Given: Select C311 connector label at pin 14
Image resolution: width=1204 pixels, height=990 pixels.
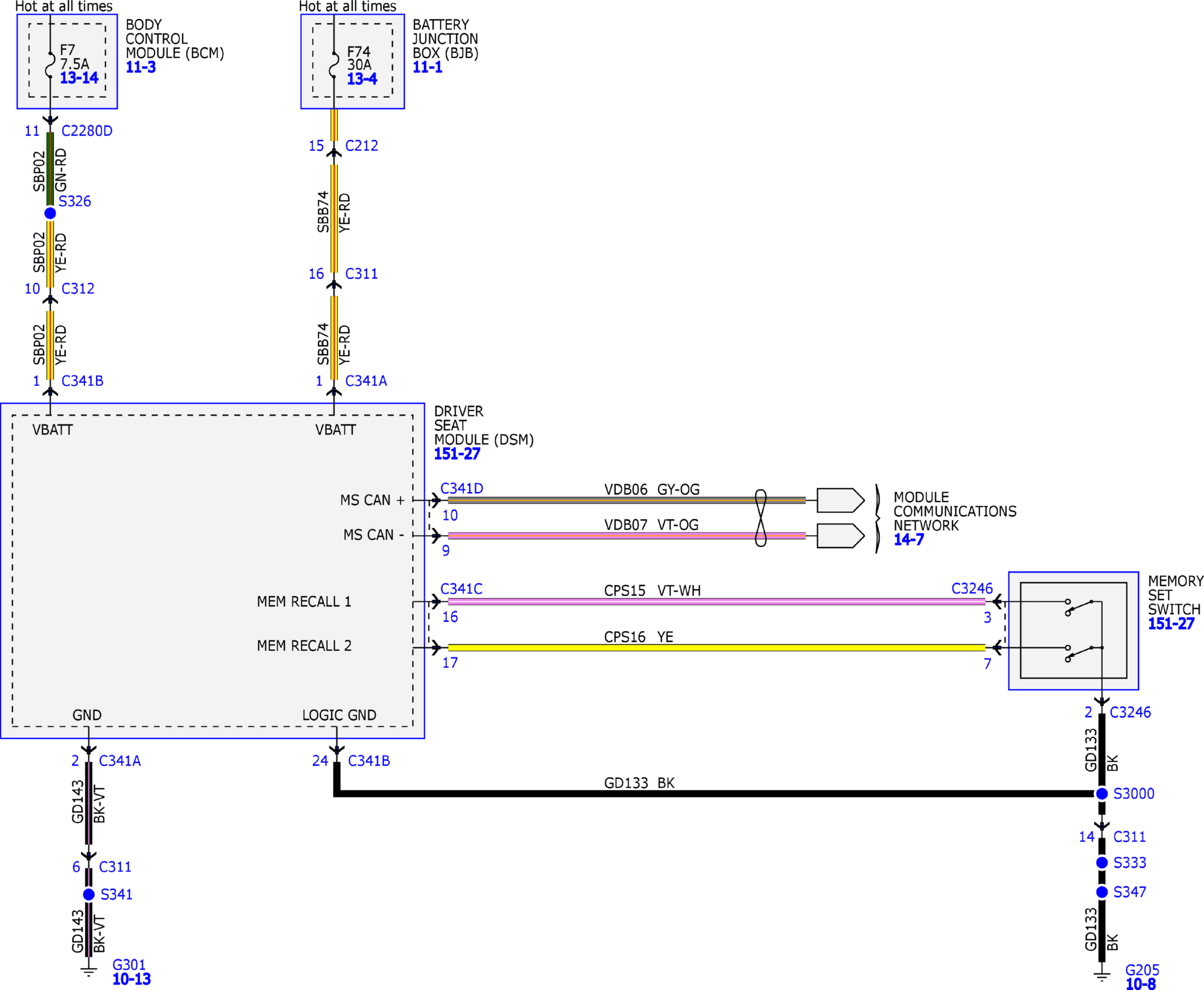Looking at the screenshot, I should 1129,837.
